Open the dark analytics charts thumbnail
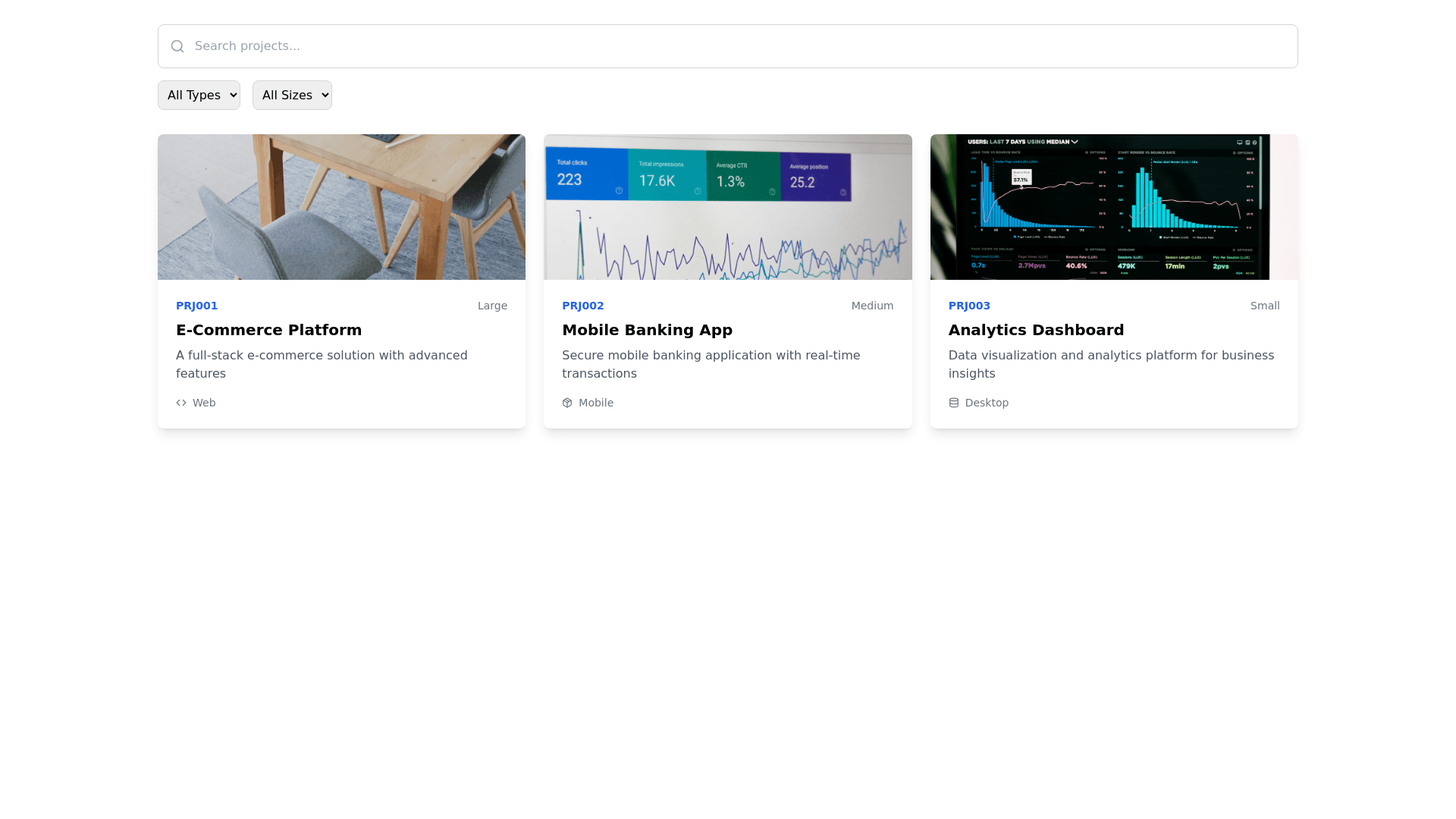Image resolution: width=1456 pixels, height=819 pixels. point(1114,207)
